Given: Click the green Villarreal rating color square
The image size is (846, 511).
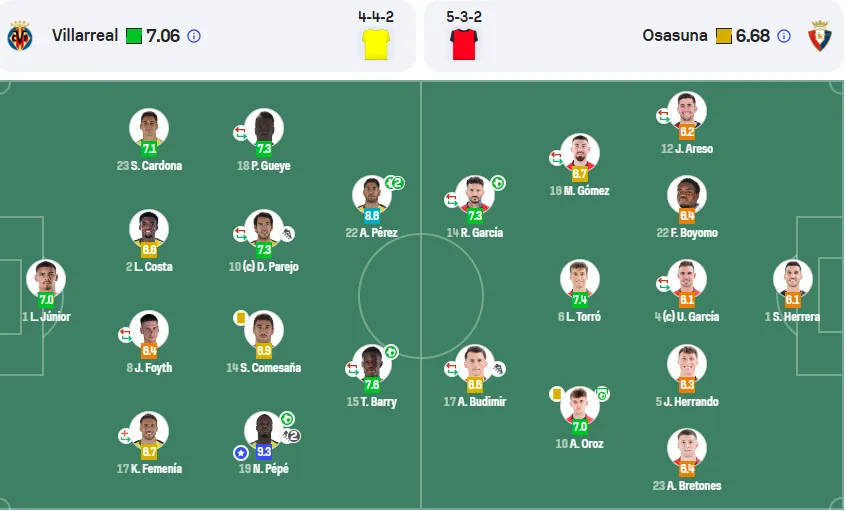Looking at the screenshot, I should point(134,36).
